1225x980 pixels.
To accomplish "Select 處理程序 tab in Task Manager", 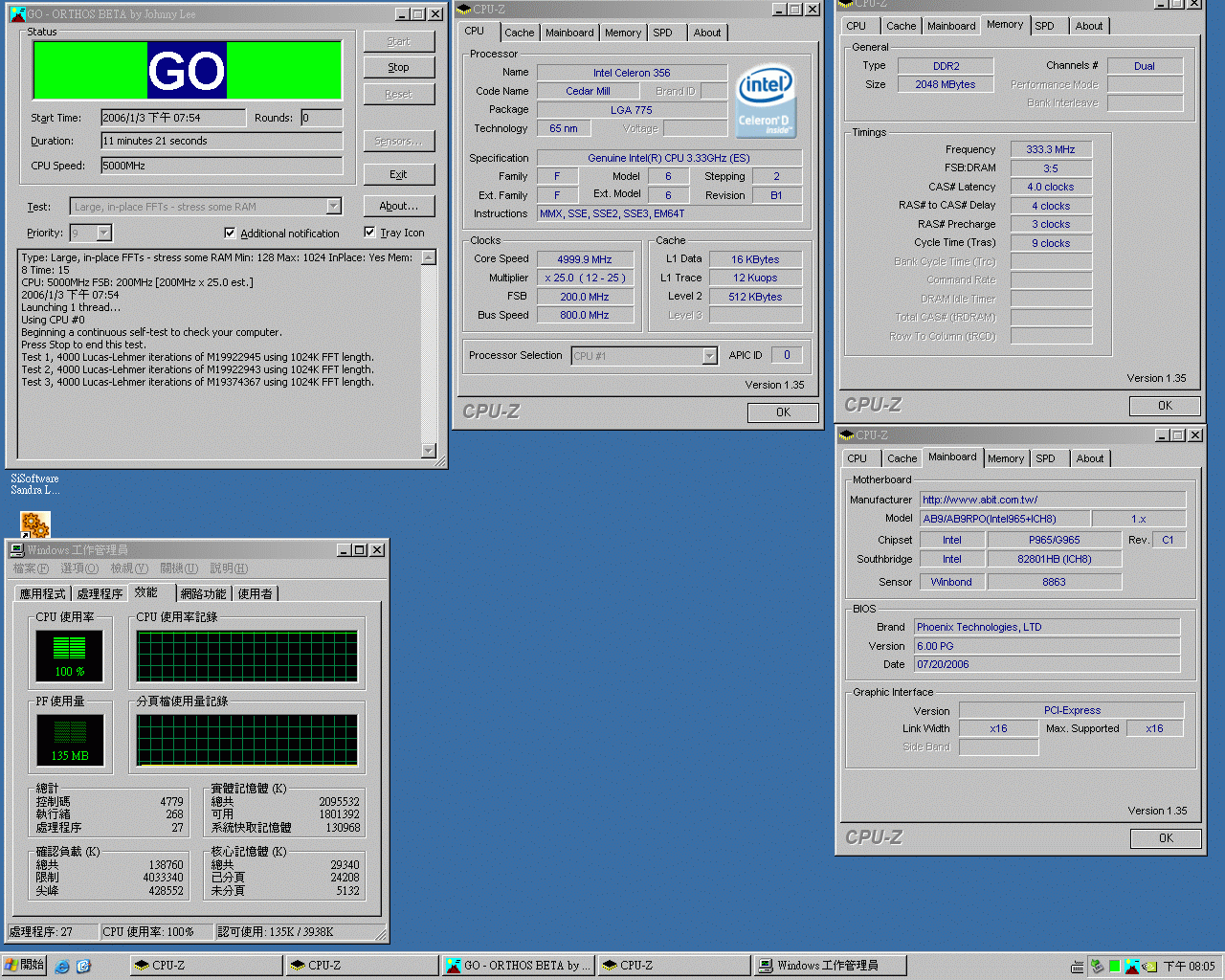I will [x=100, y=594].
